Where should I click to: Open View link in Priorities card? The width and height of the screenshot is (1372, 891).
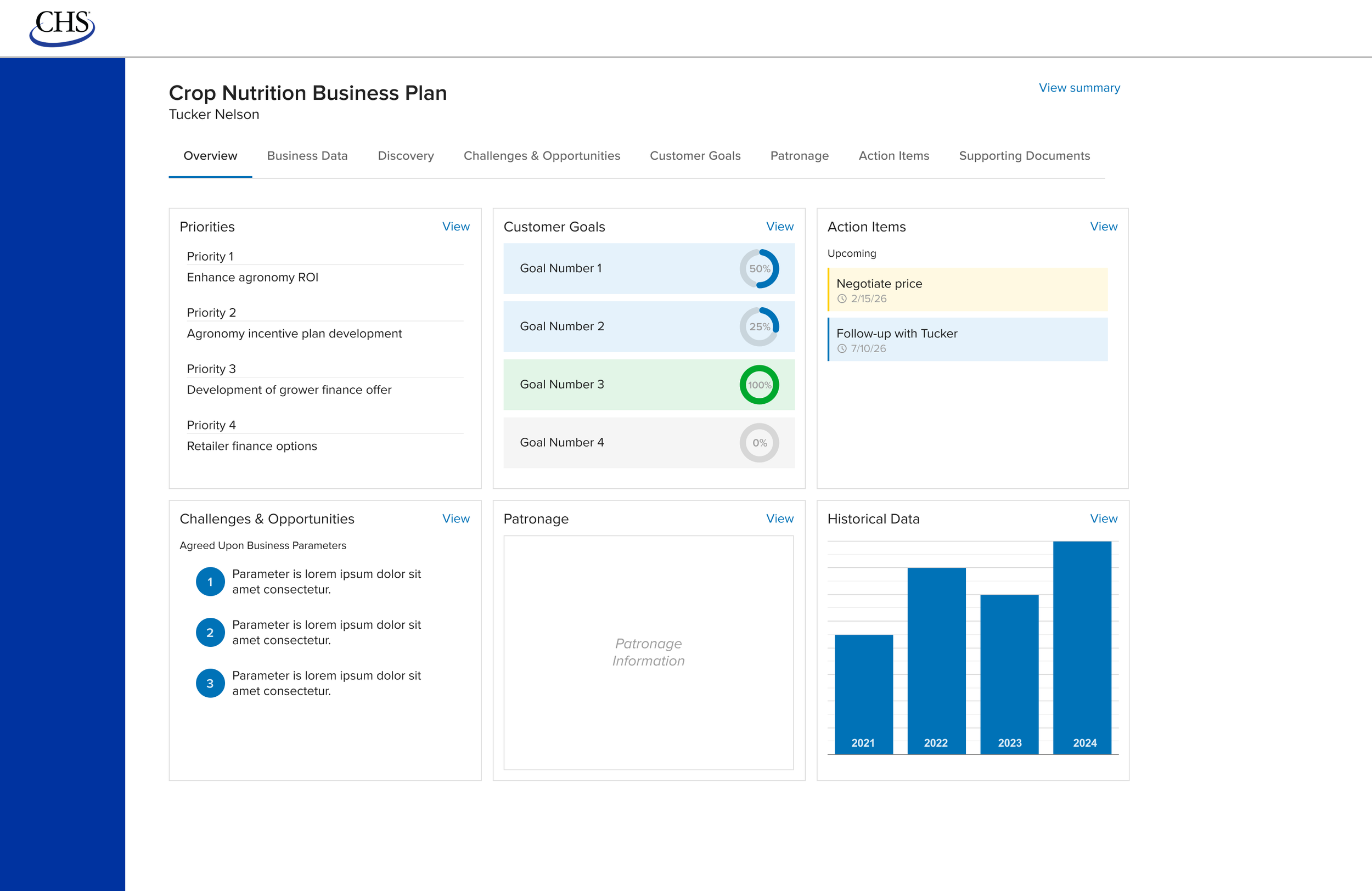(456, 227)
